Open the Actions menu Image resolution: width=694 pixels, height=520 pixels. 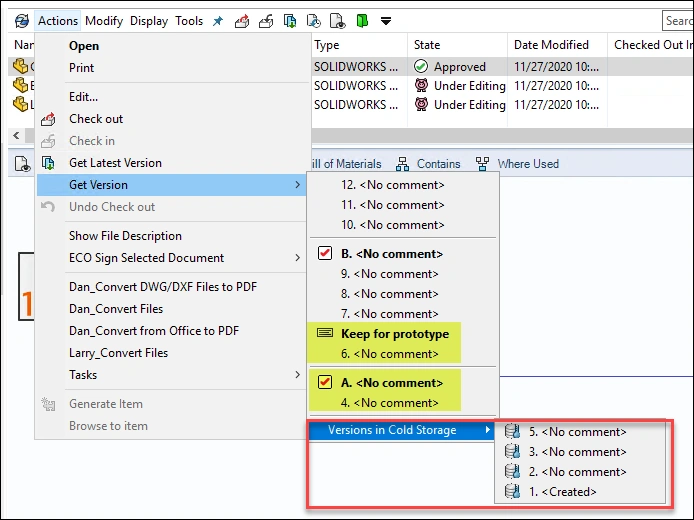click(58, 21)
